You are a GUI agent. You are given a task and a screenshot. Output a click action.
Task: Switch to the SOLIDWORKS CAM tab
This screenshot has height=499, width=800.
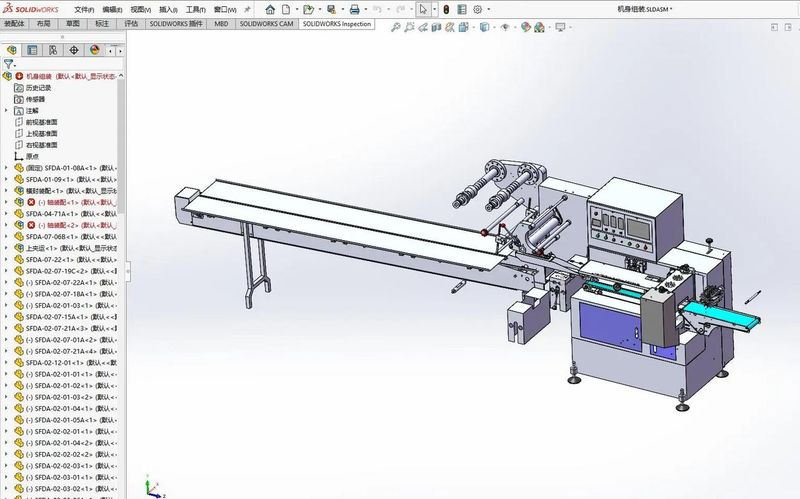[266, 23]
